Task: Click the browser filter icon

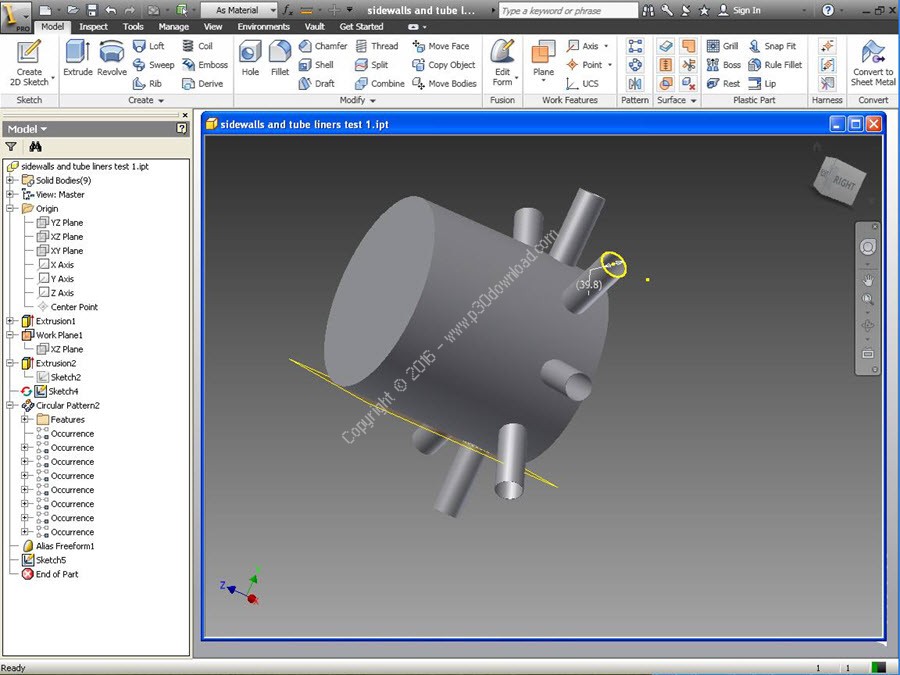Action: 10,146
